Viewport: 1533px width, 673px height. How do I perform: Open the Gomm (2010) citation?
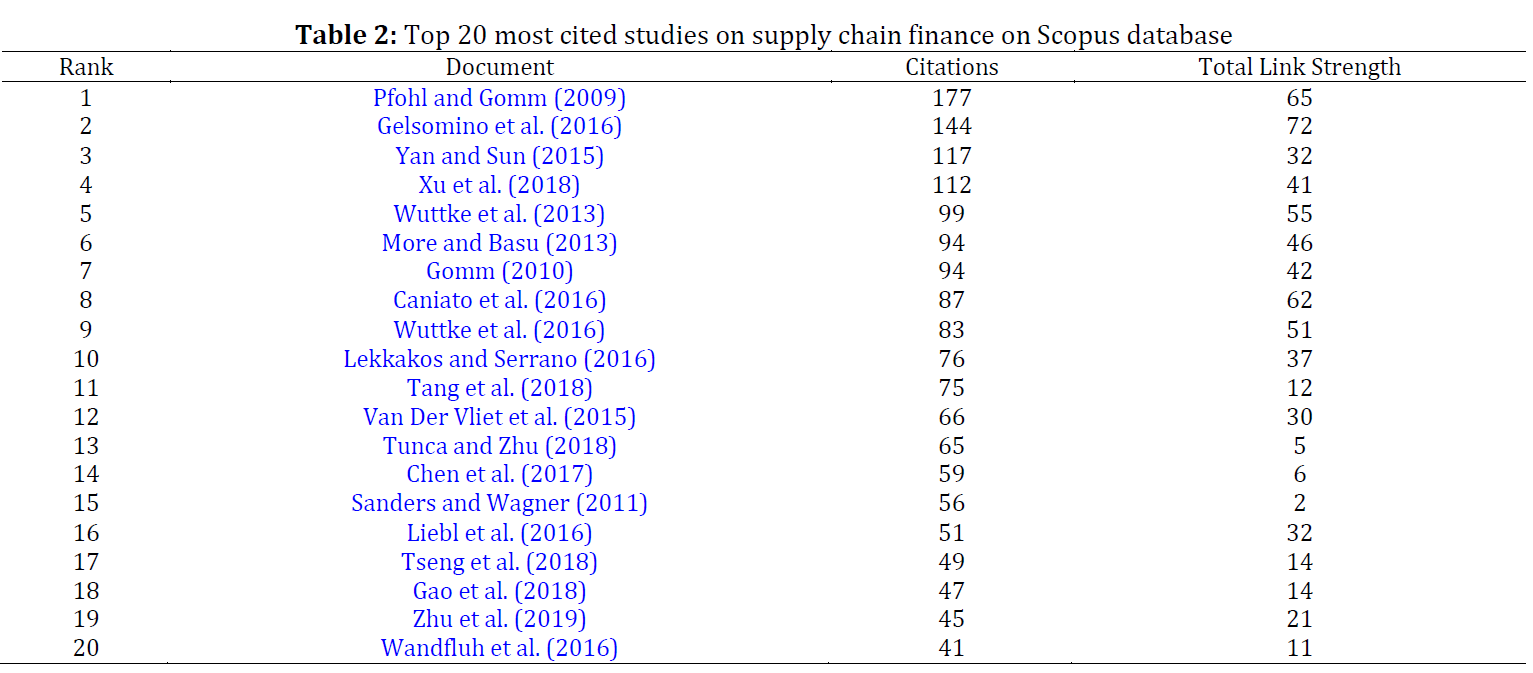[x=499, y=271]
